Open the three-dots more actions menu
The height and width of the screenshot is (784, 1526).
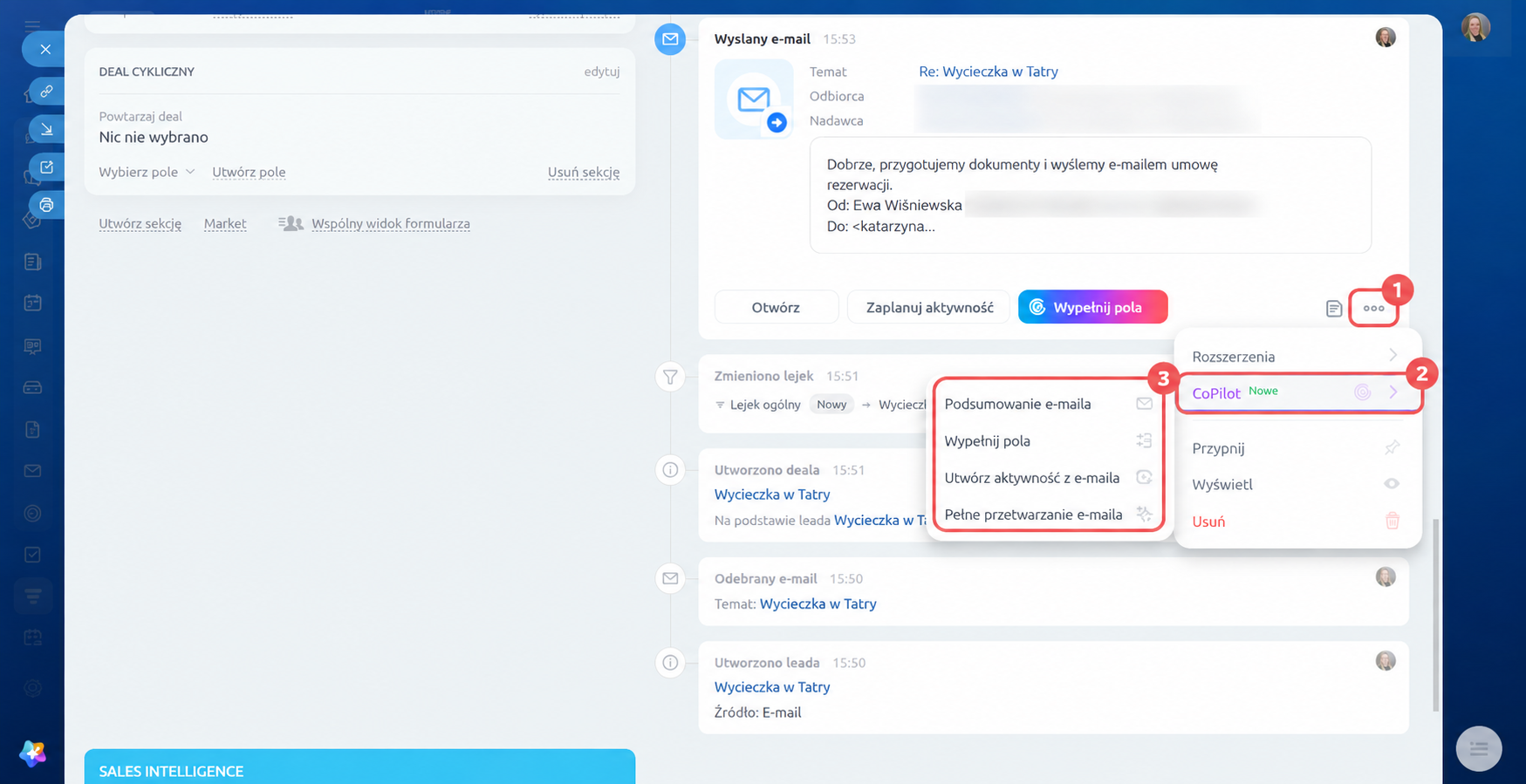click(x=1373, y=308)
